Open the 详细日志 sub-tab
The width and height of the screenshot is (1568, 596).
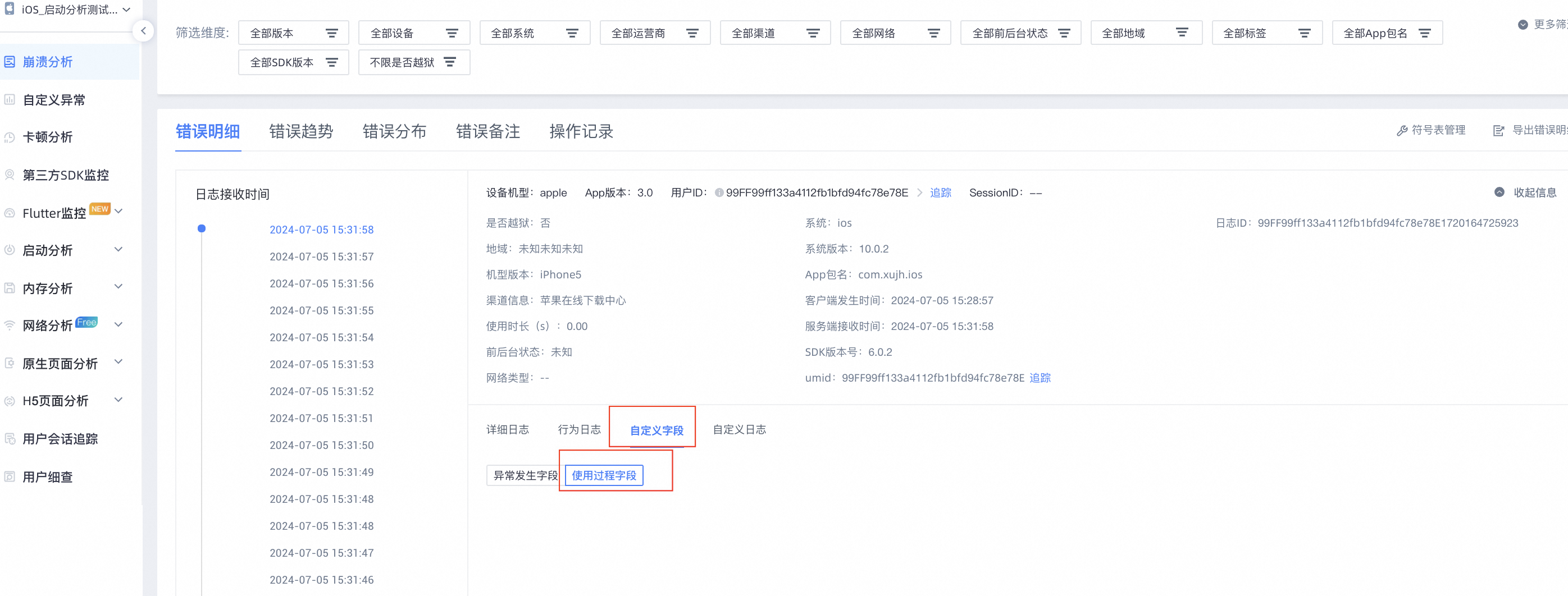coord(508,429)
